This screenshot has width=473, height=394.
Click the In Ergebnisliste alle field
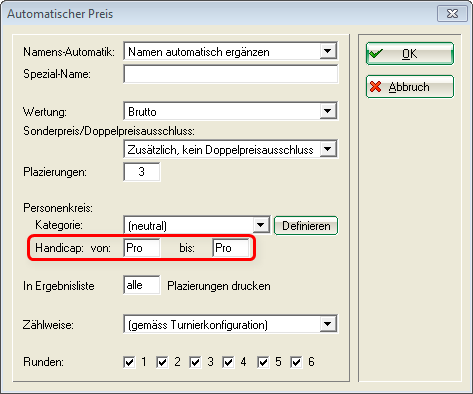pos(142,285)
